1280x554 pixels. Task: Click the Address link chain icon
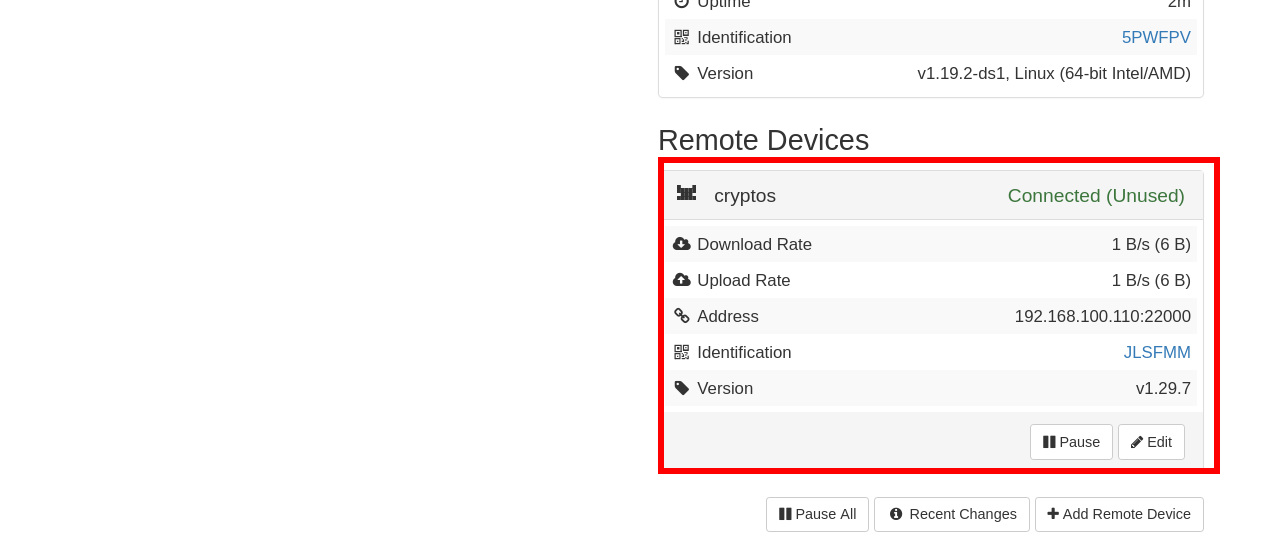[682, 316]
